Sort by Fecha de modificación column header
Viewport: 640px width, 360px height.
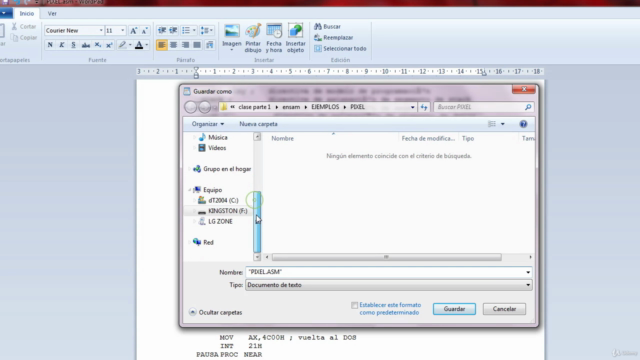click(x=428, y=139)
